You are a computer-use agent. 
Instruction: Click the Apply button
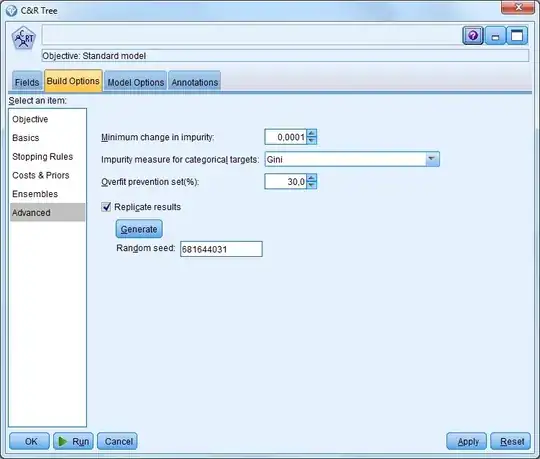click(x=468, y=441)
